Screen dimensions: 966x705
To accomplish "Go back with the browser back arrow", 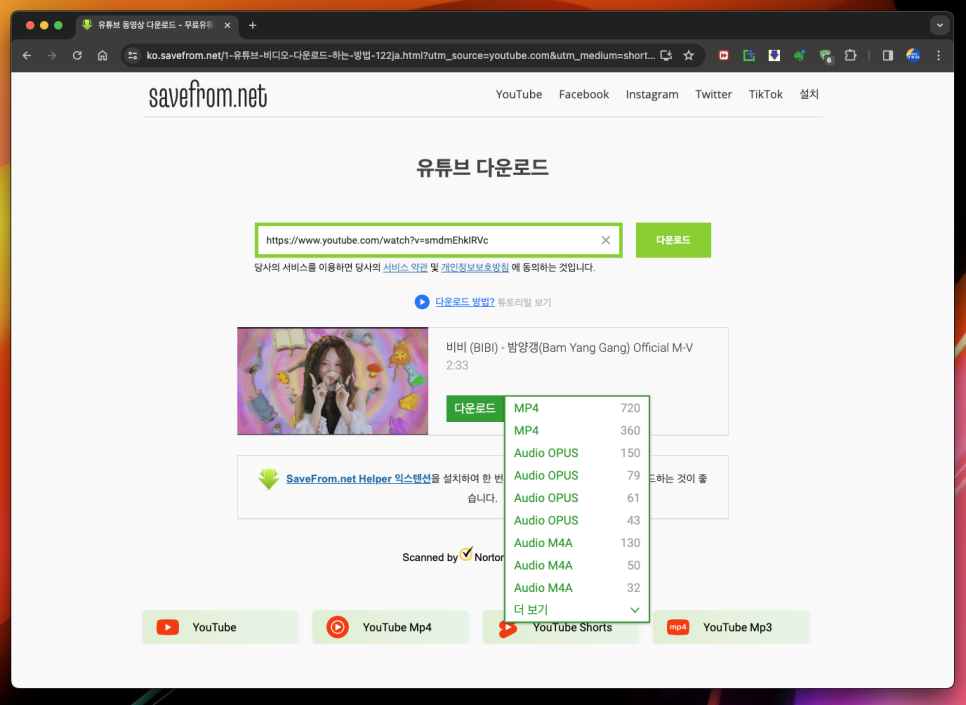I will 26,55.
